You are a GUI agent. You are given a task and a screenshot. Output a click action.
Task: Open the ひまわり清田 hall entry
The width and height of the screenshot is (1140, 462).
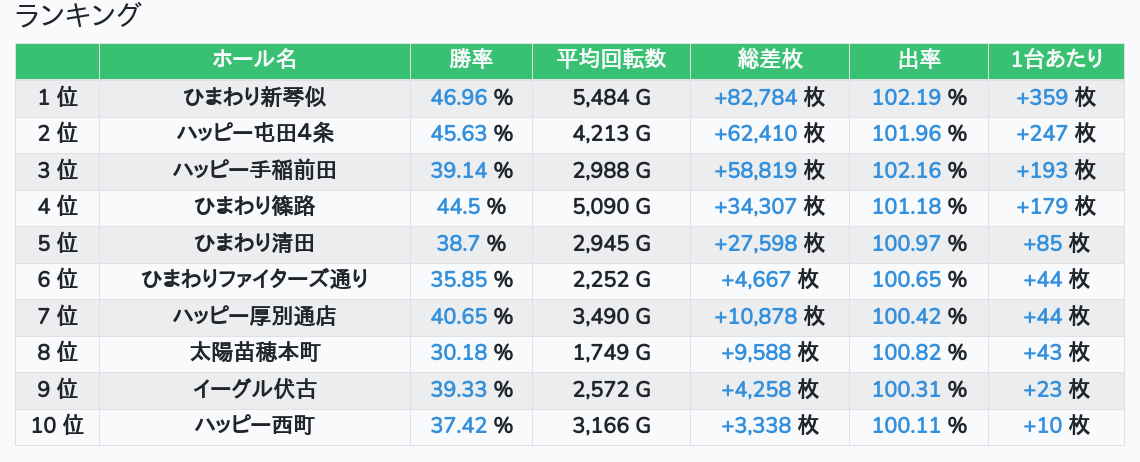tap(254, 243)
